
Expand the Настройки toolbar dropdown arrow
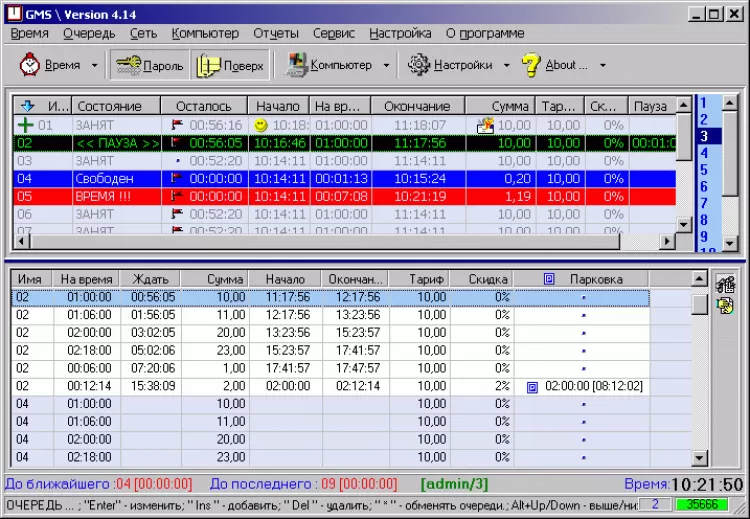tap(506, 66)
